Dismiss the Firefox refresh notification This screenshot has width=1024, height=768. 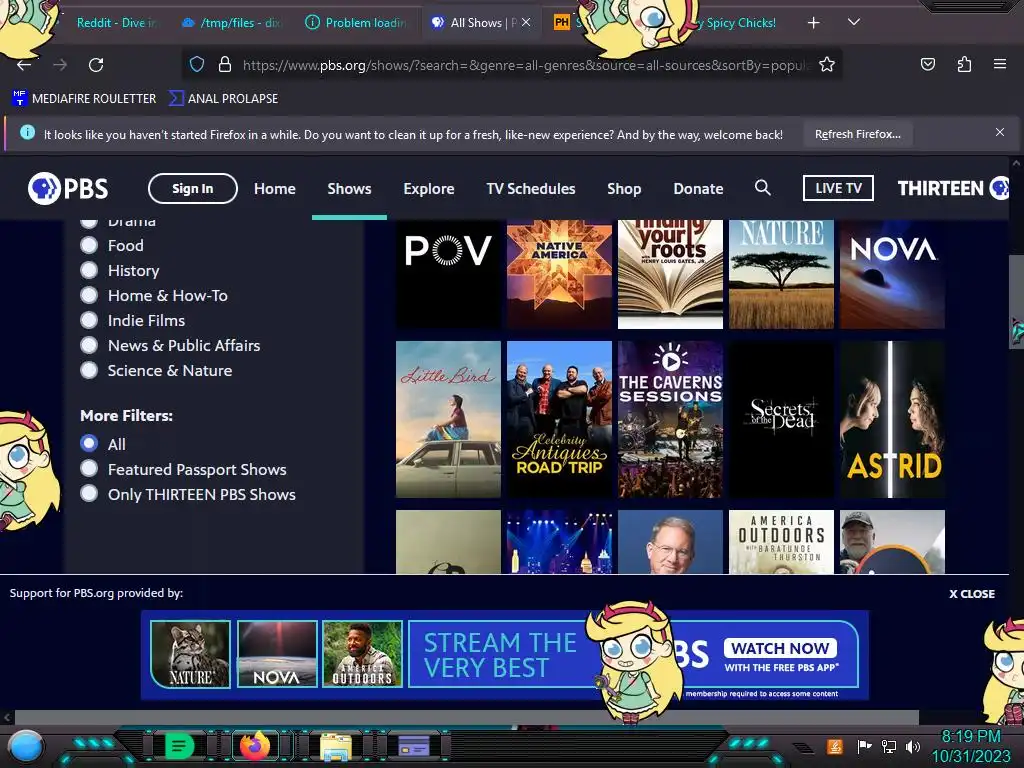[1000, 132]
